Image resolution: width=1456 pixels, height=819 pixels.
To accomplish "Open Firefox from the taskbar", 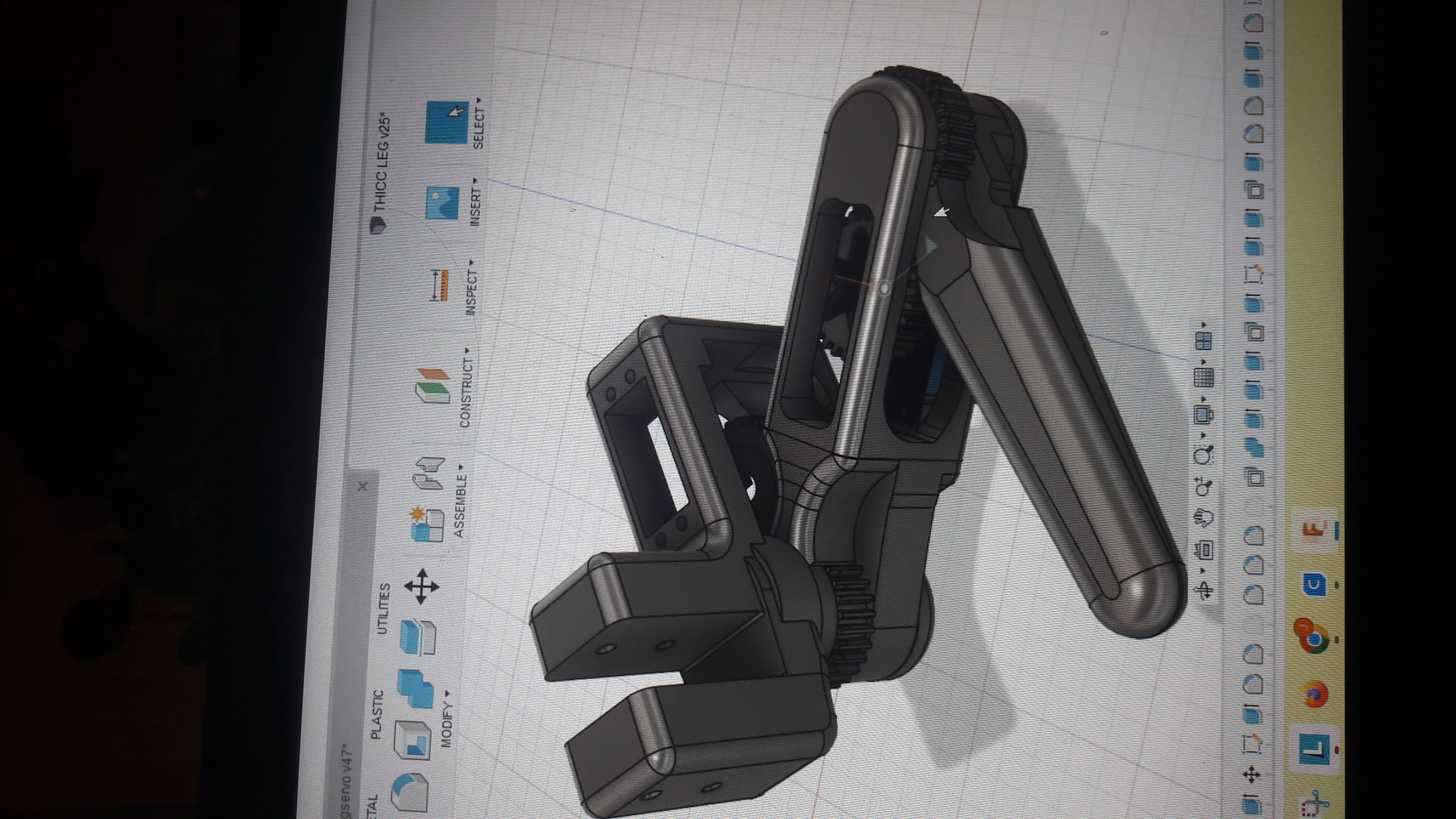I will pyautogui.click(x=1315, y=693).
